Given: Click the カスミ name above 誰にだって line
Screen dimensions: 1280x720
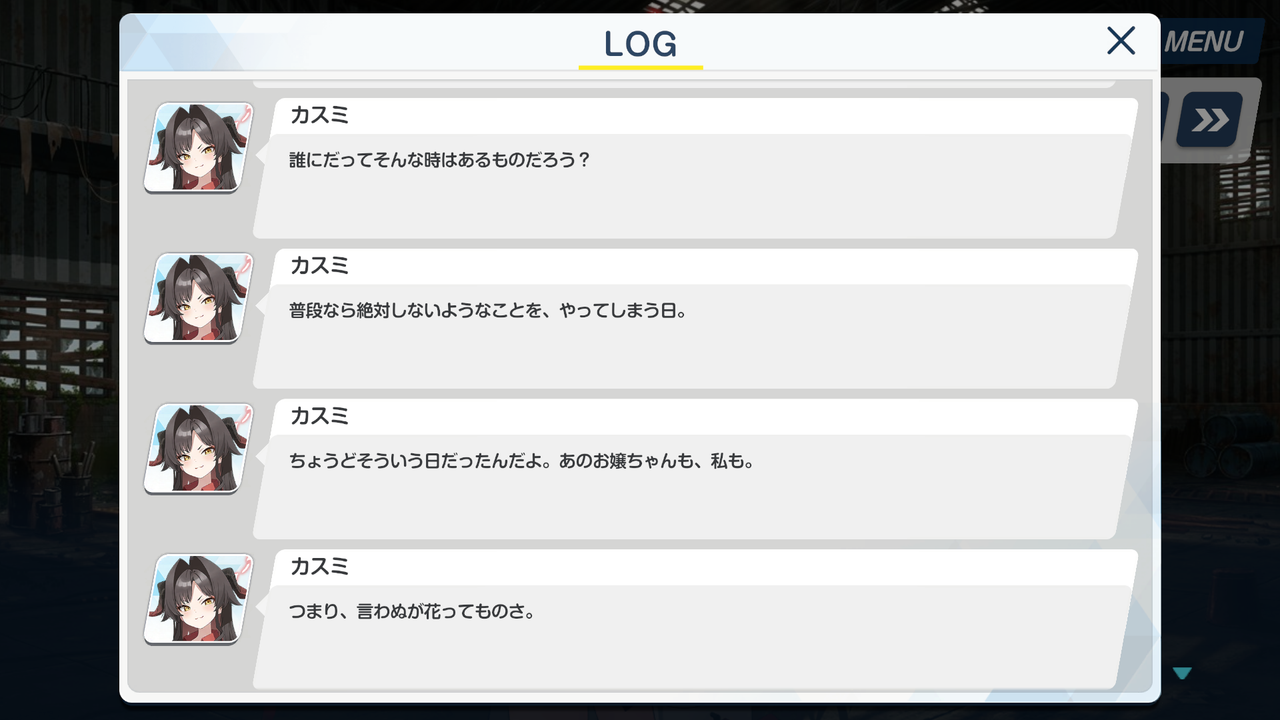Looking at the screenshot, I should [x=319, y=115].
